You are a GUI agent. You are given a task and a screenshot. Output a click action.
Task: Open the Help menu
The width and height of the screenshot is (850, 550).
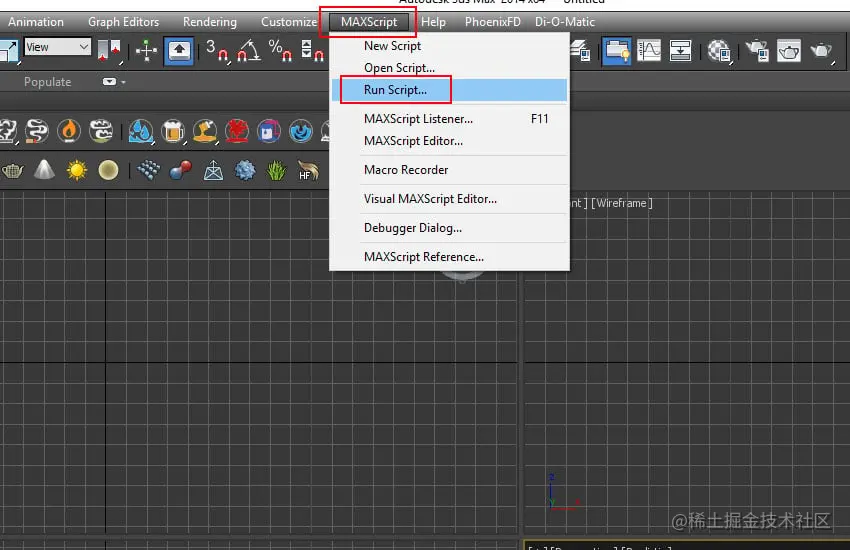[x=433, y=22]
